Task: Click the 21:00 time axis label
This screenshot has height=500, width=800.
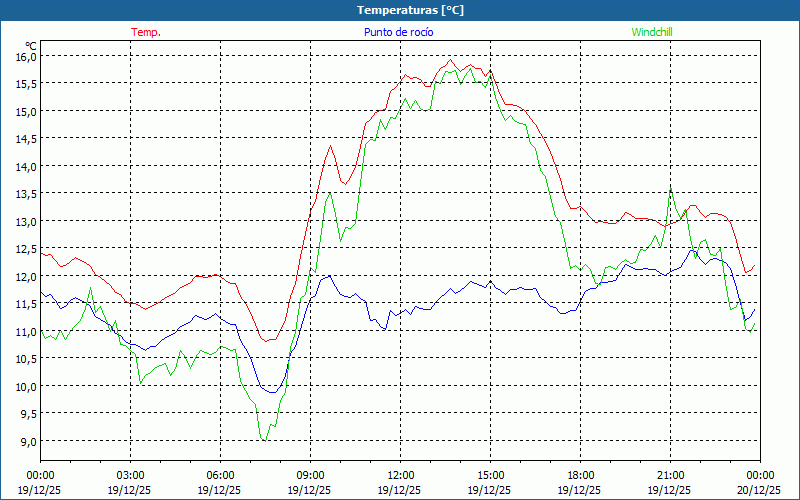Action: pos(670,475)
